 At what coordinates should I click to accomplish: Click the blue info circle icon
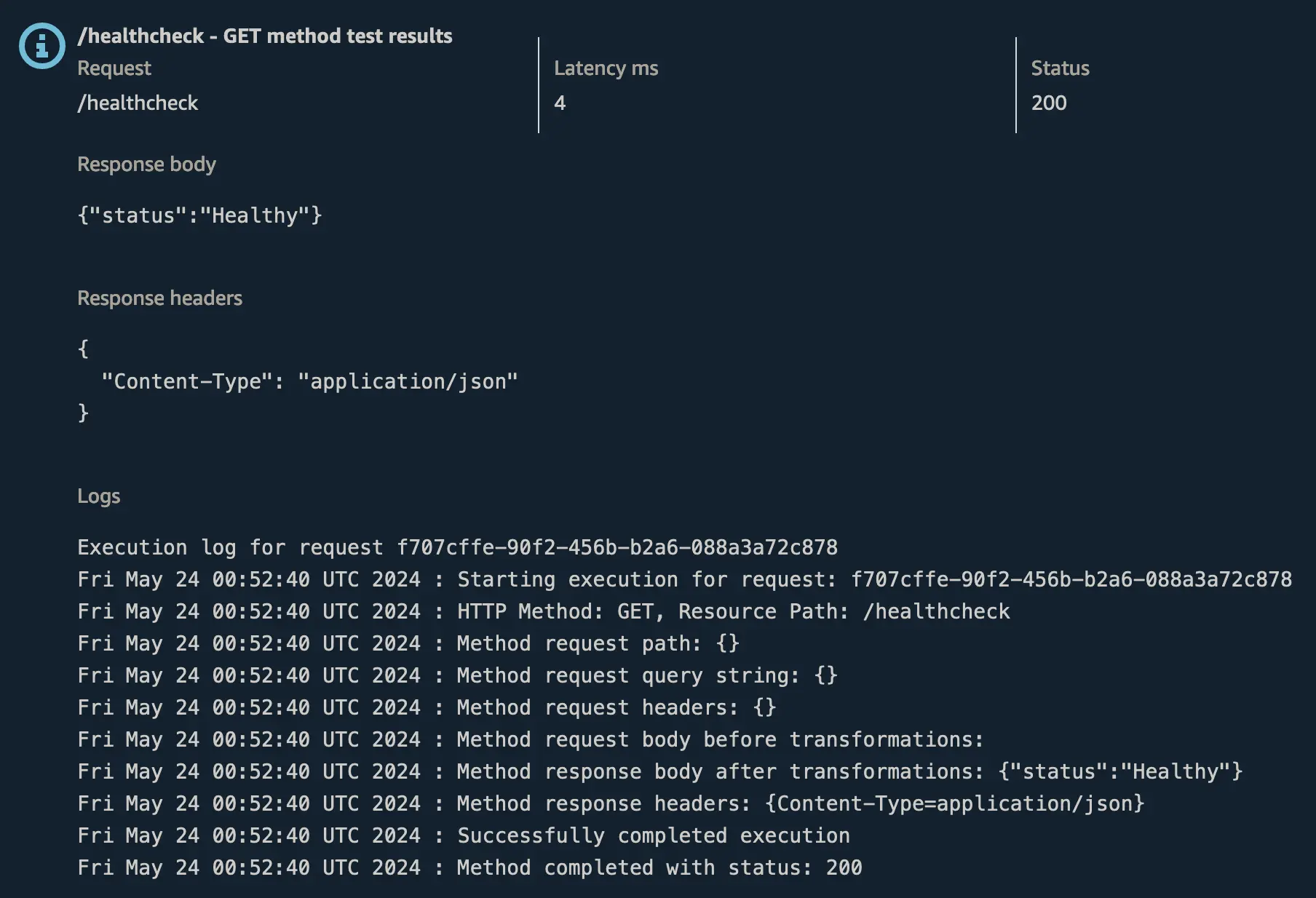[x=41, y=46]
